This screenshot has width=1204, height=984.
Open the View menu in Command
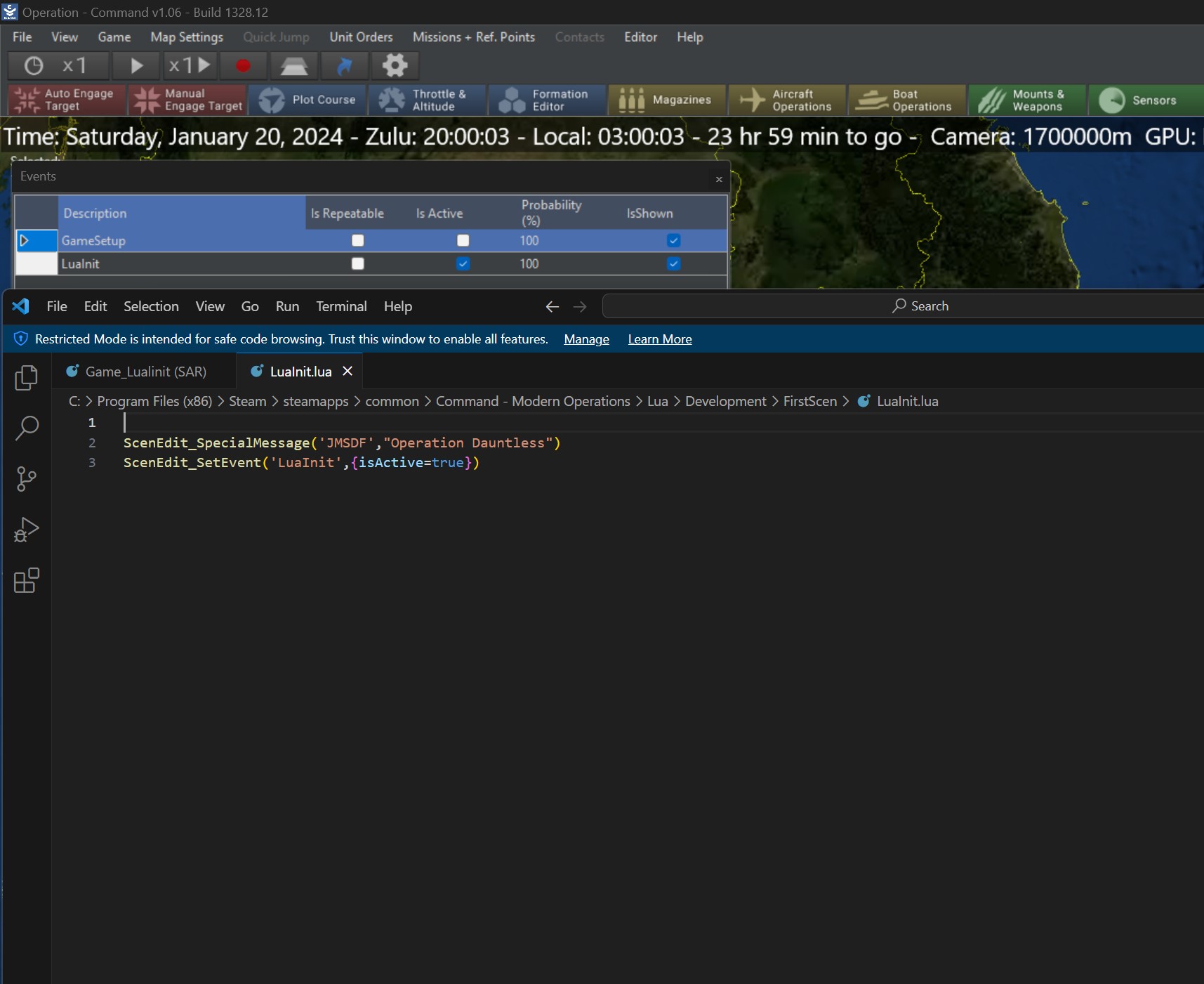65,37
